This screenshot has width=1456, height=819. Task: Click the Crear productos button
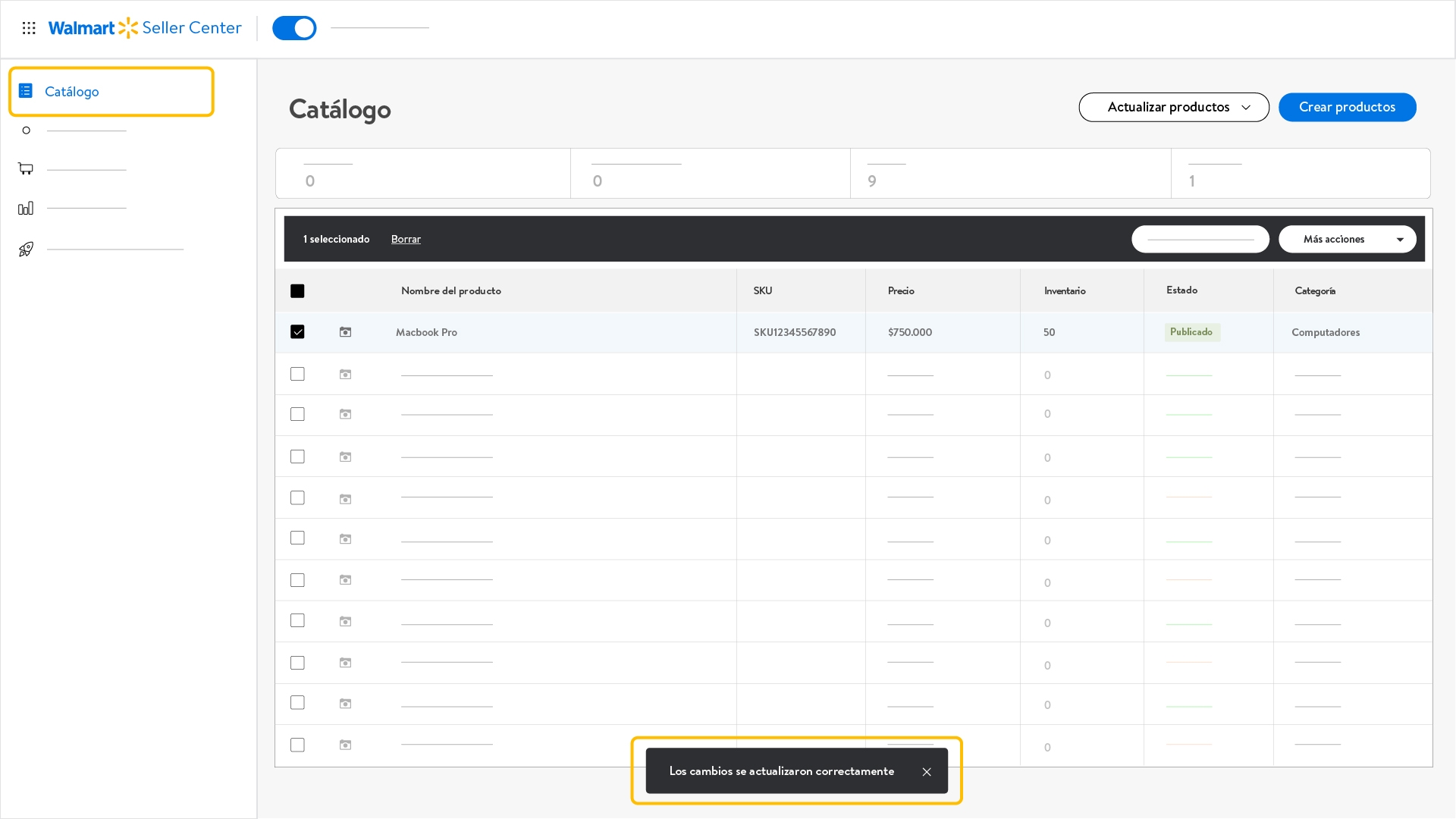[1348, 107]
